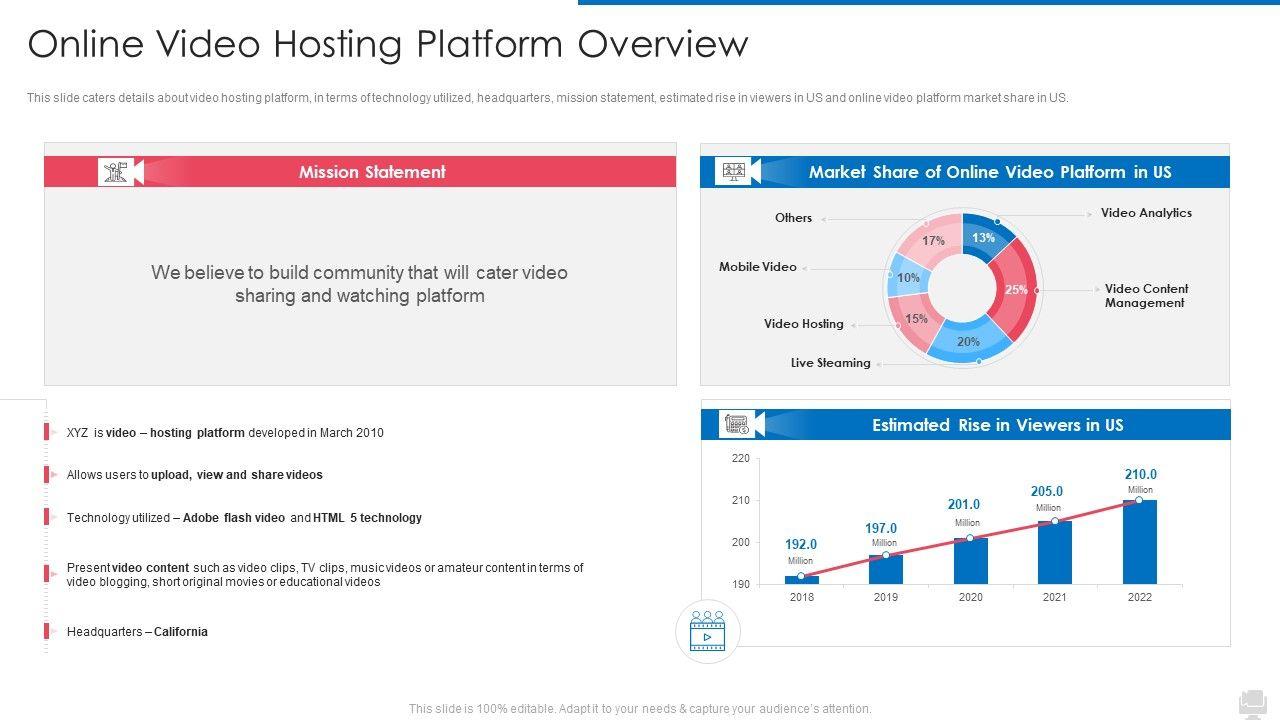
Task: Click the Mission Statement header flag icon
Action: 116,172
